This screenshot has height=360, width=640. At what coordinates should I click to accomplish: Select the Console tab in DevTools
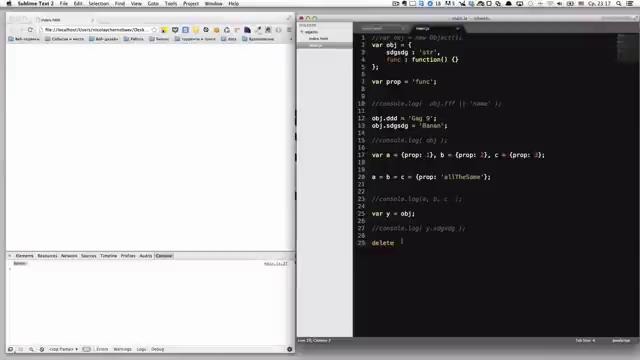point(164,256)
